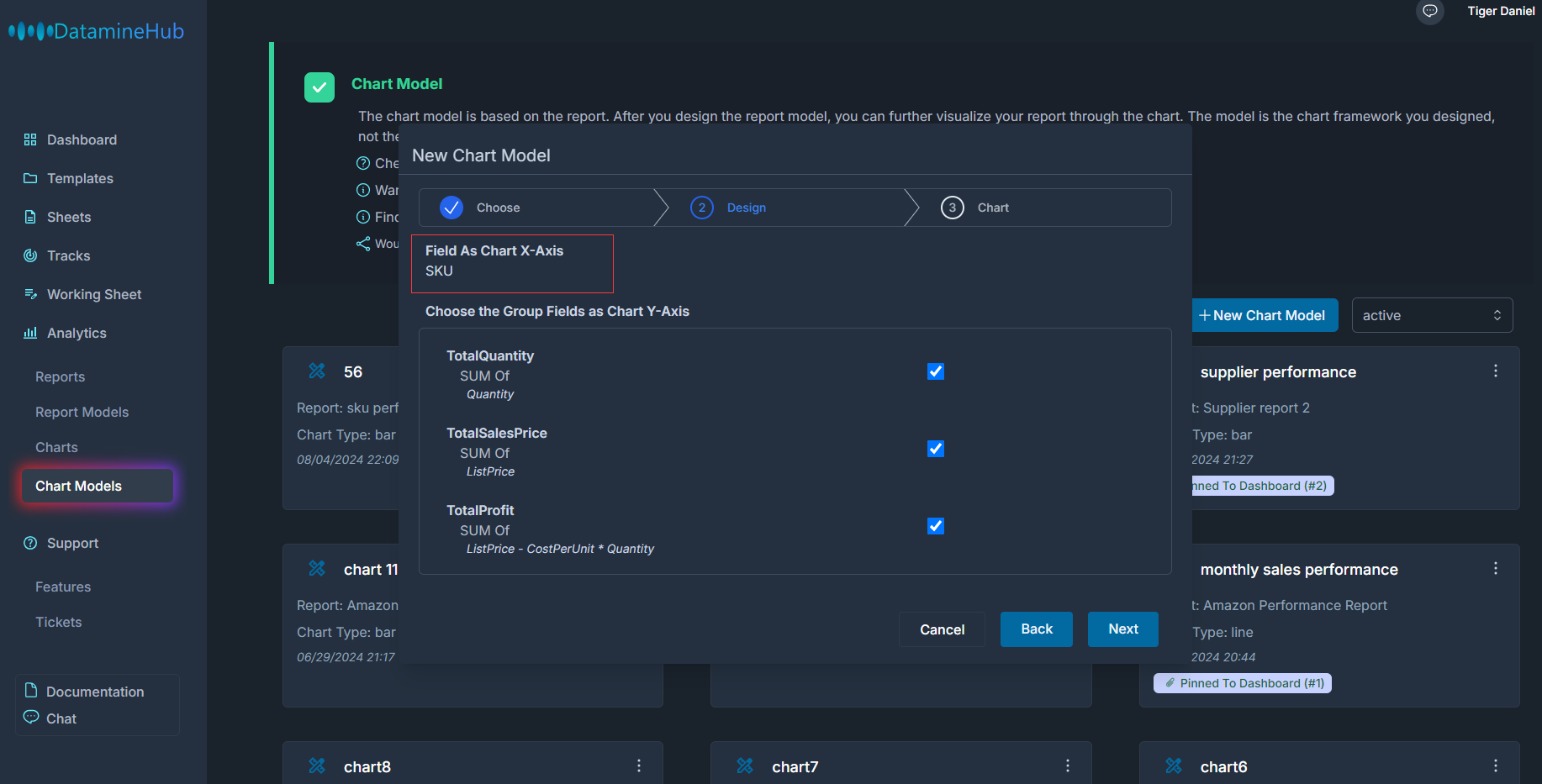Open Report Models page

coord(82,412)
